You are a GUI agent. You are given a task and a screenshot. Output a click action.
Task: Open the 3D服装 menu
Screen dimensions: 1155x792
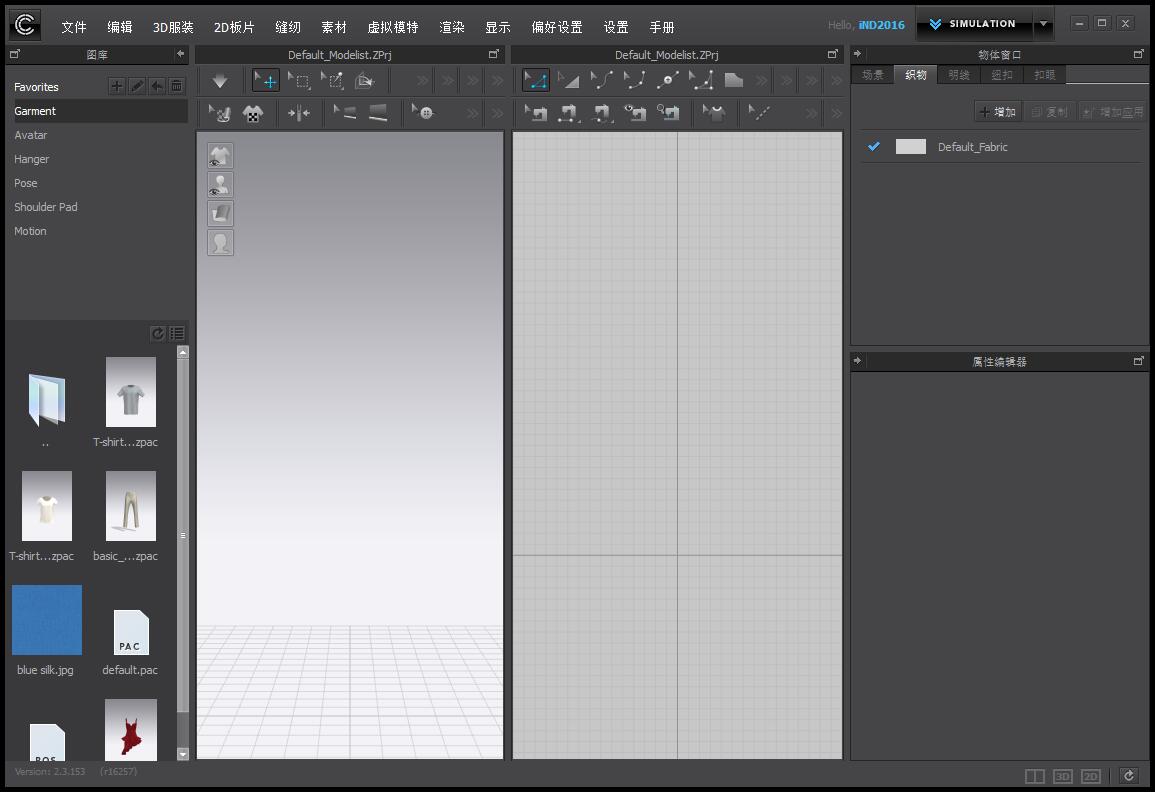(173, 27)
